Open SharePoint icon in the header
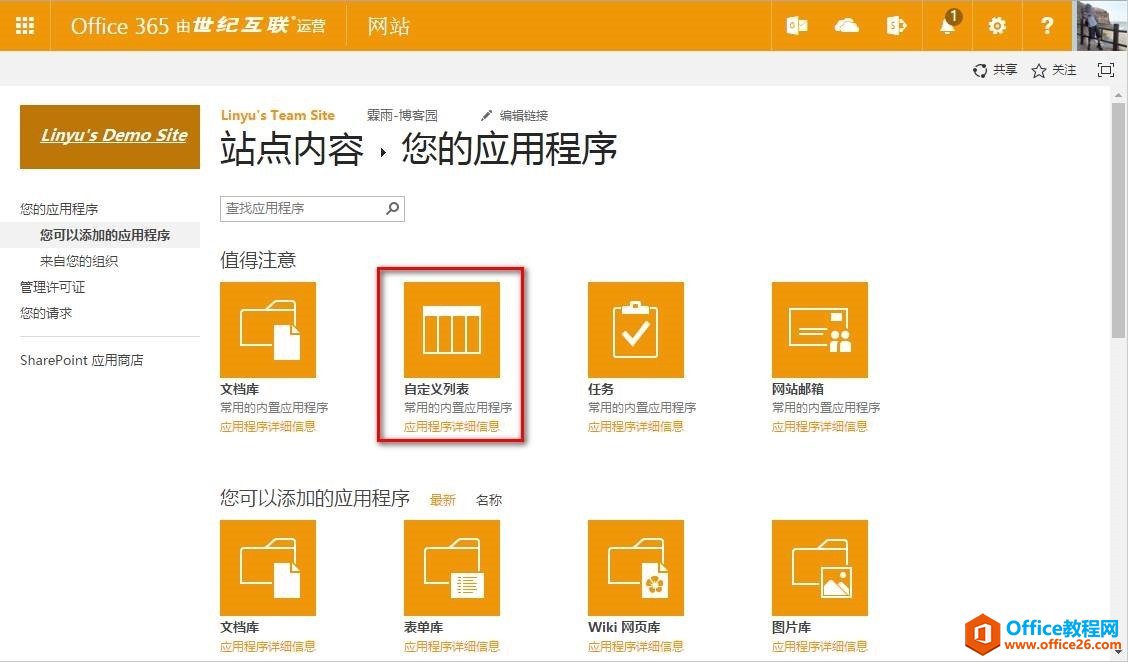Viewport: 1128px width, 662px height. 897,26
